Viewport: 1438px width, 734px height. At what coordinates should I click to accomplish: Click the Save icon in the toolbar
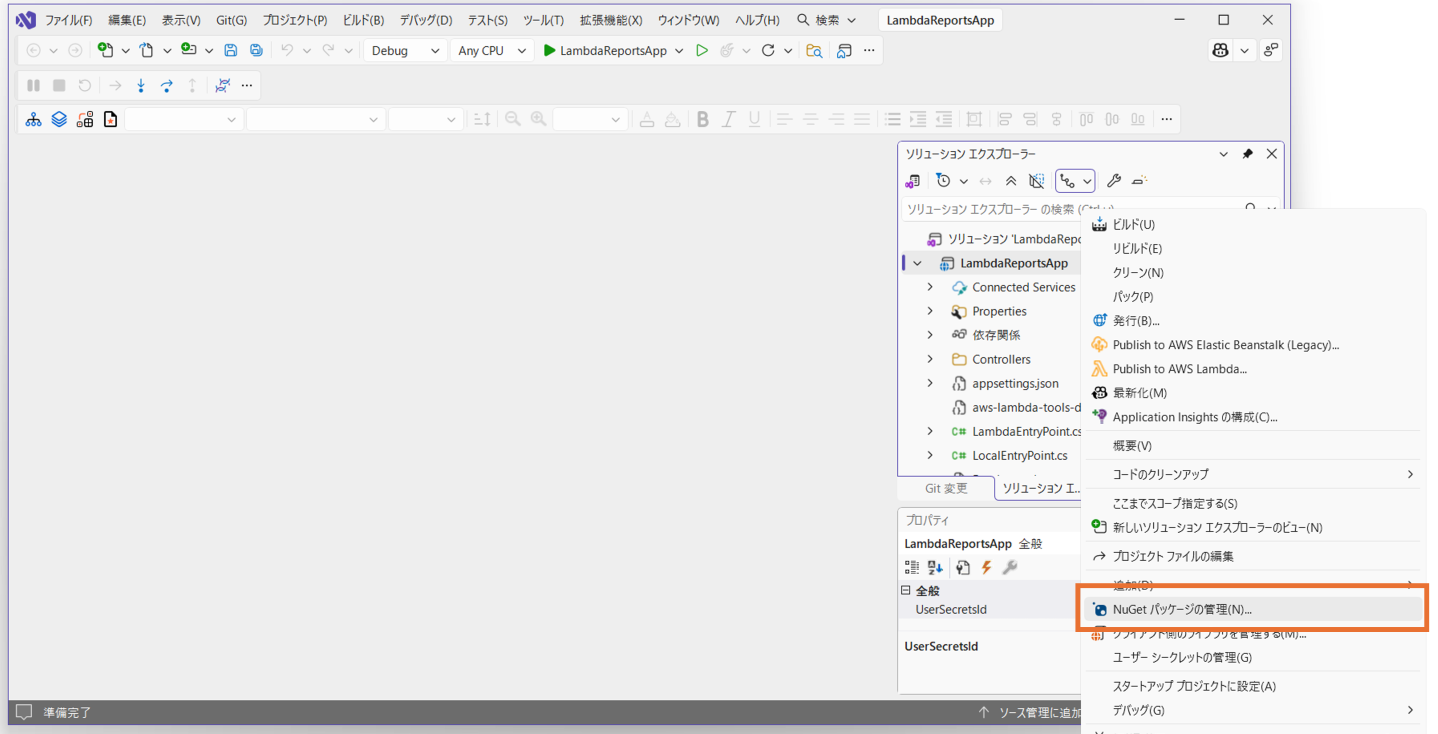tap(231, 50)
